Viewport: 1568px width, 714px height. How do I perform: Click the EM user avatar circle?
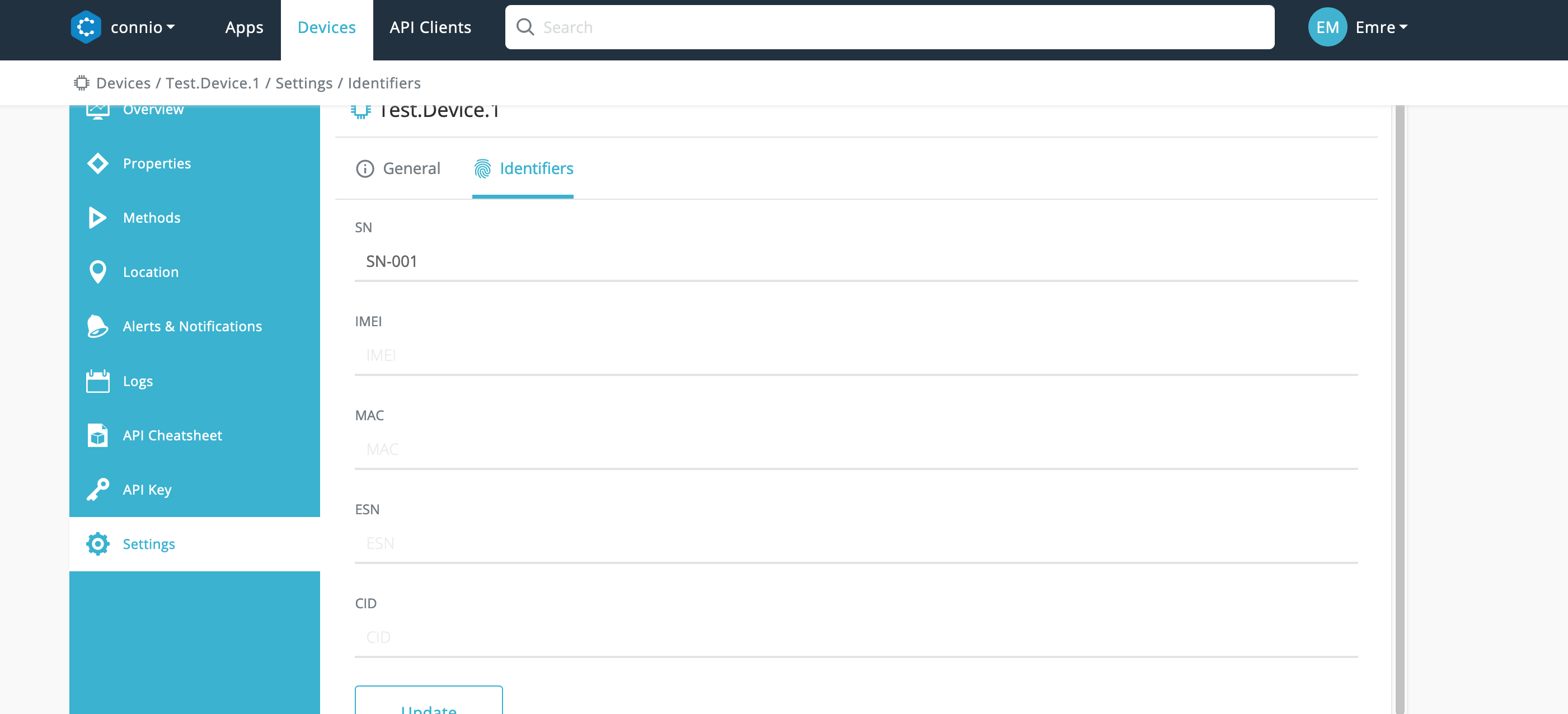click(x=1327, y=27)
